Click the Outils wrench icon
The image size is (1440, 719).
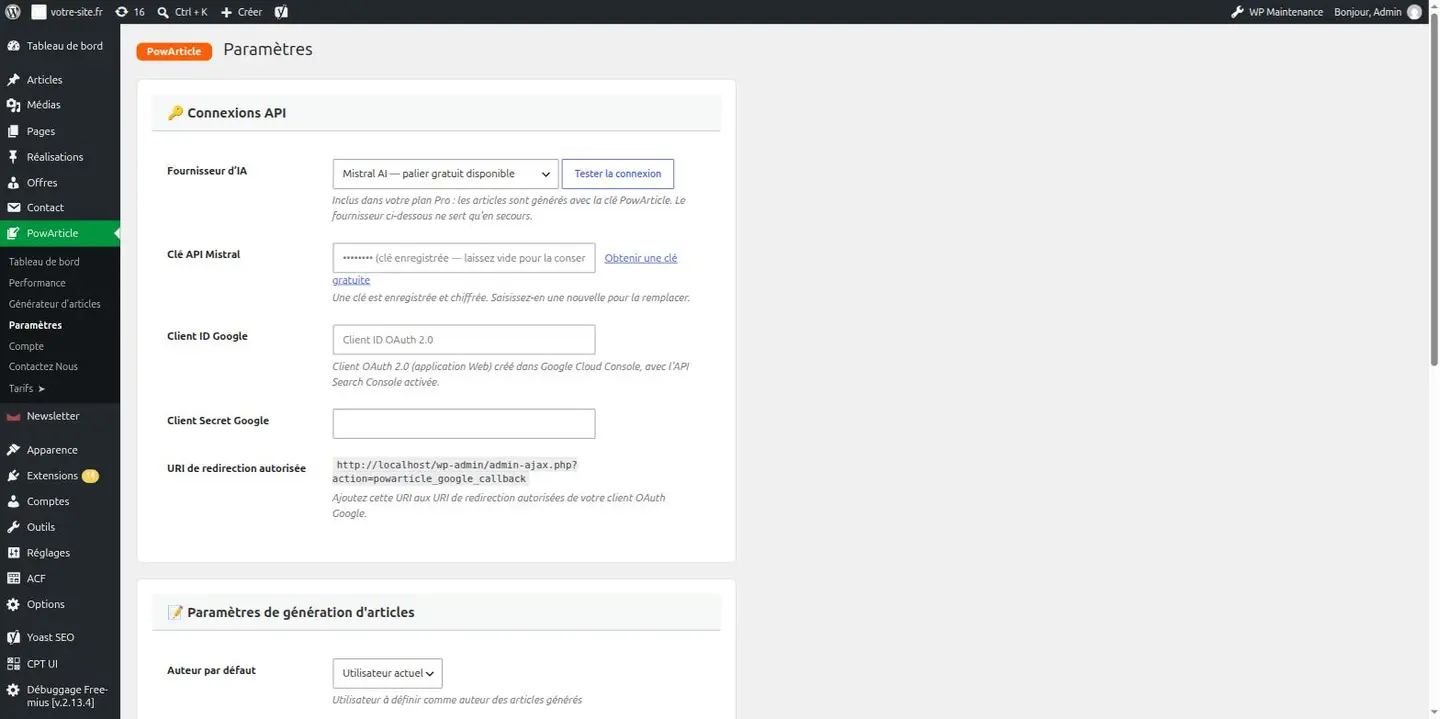point(13,527)
